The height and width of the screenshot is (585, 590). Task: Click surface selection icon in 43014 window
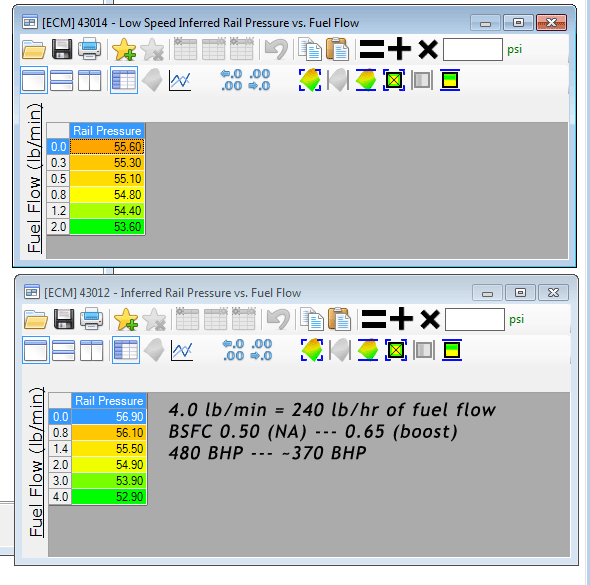310,80
